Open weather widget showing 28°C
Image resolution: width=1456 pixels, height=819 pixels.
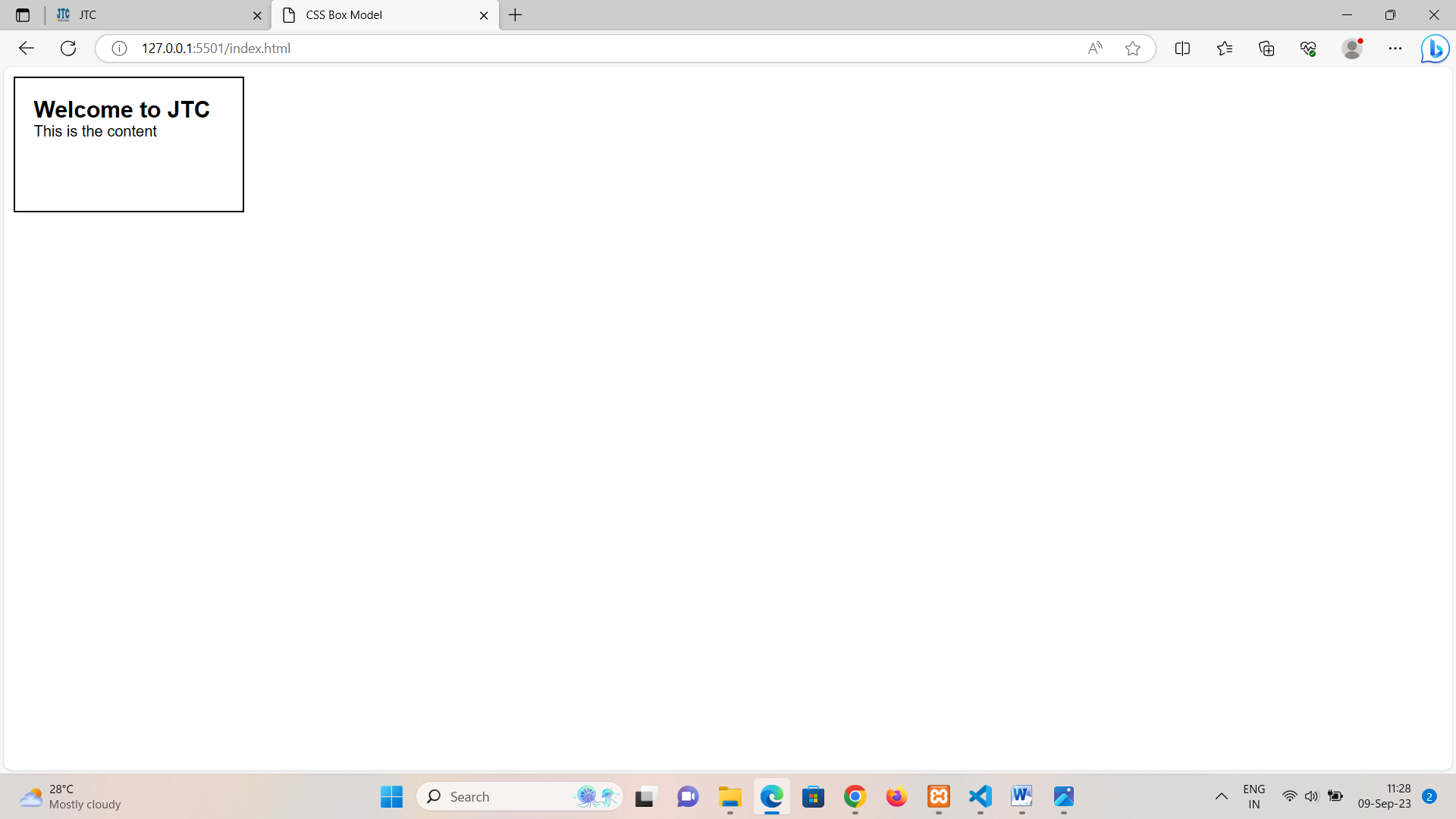click(70, 797)
